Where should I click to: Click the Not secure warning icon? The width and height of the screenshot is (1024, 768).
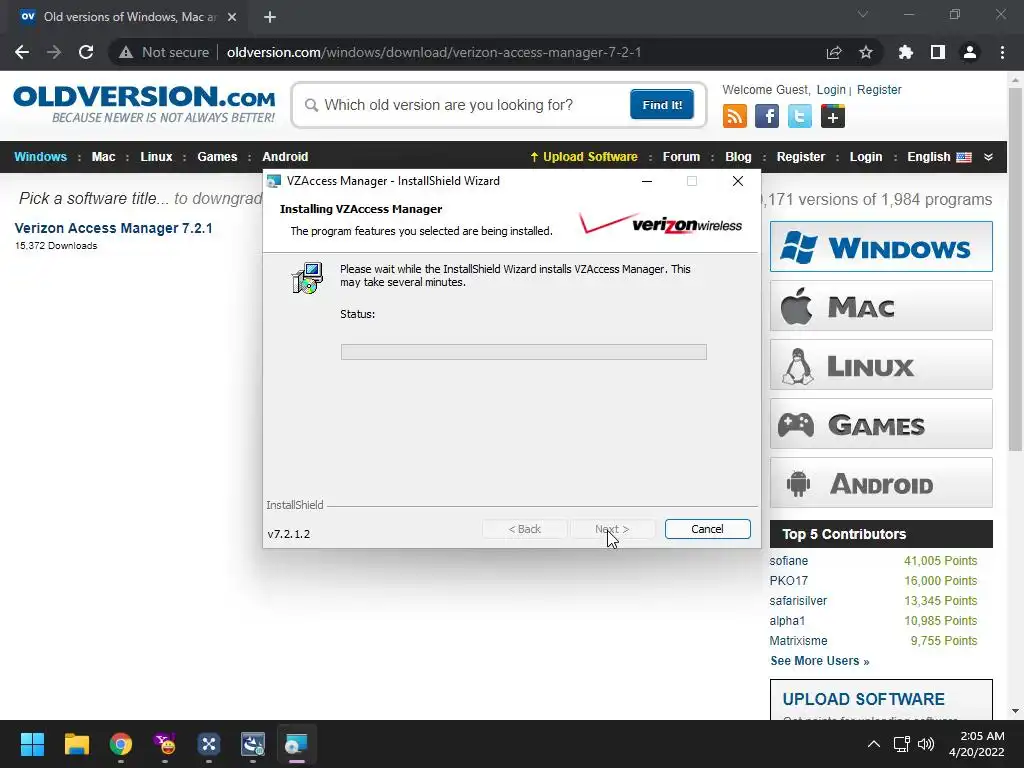tap(126, 52)
